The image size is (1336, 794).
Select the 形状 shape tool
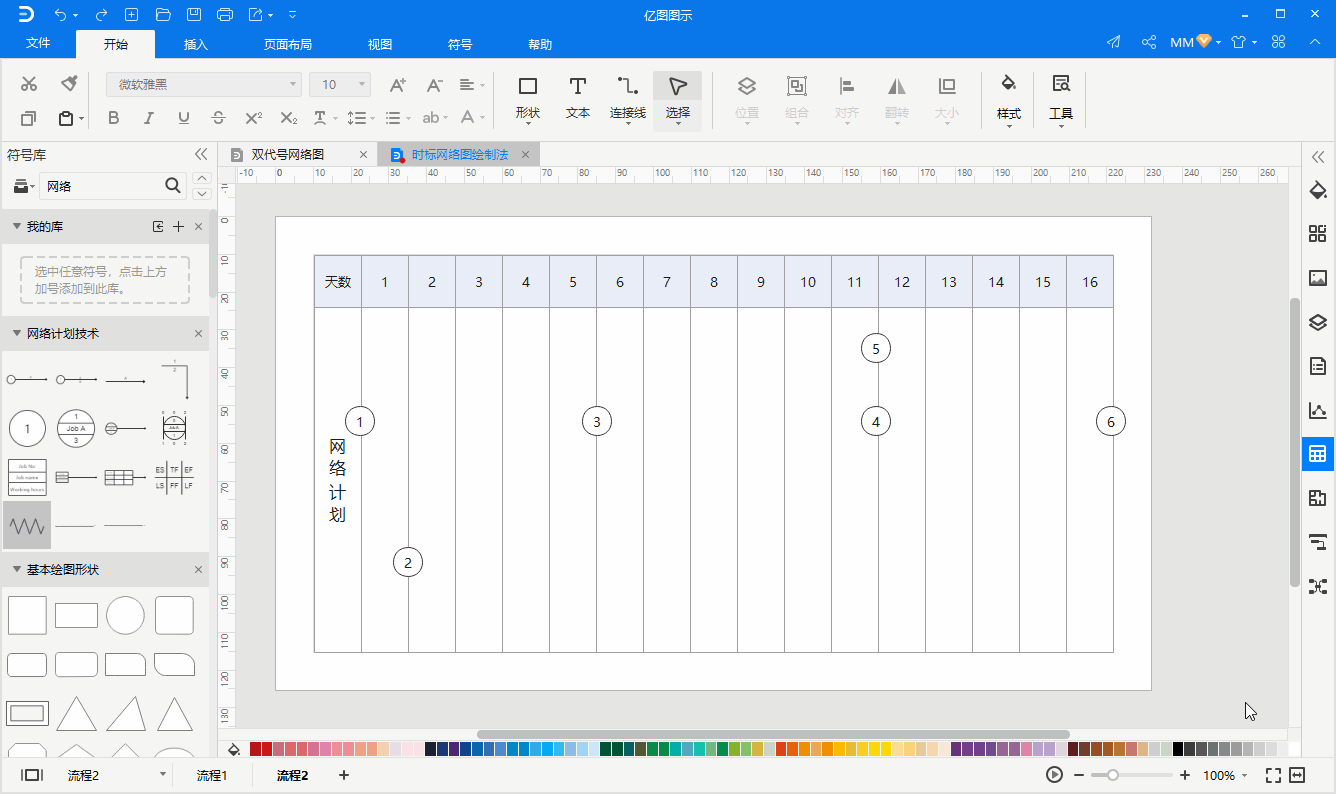pyautogui.click(x=528, y=99)
